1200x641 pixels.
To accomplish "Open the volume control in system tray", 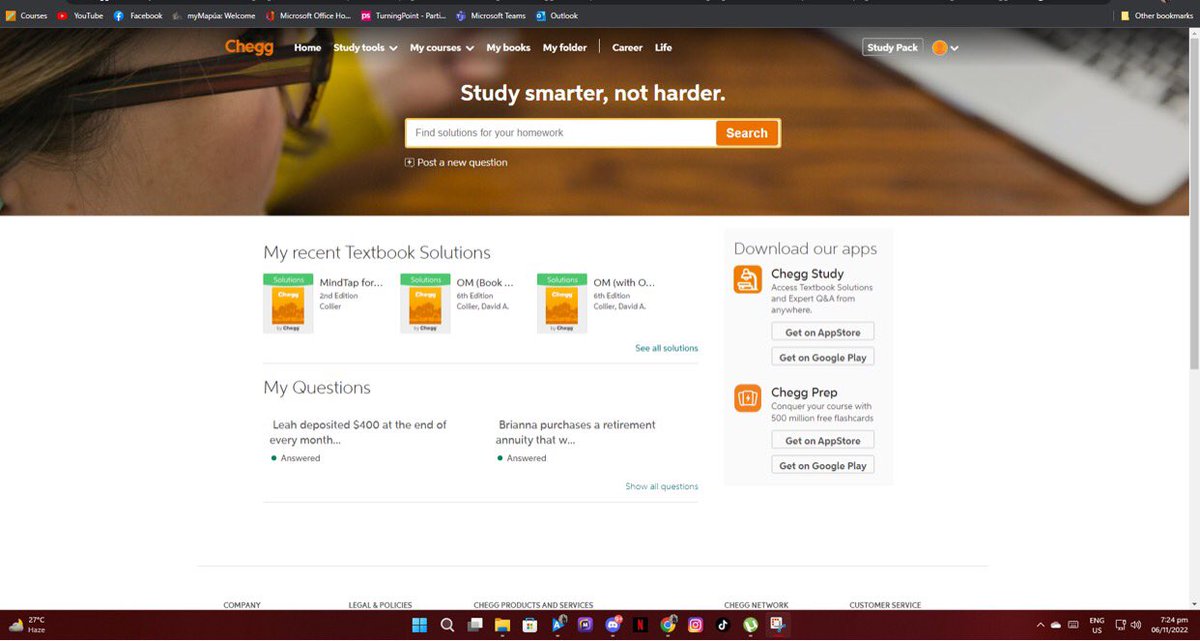I will (x=1136, y=625).
